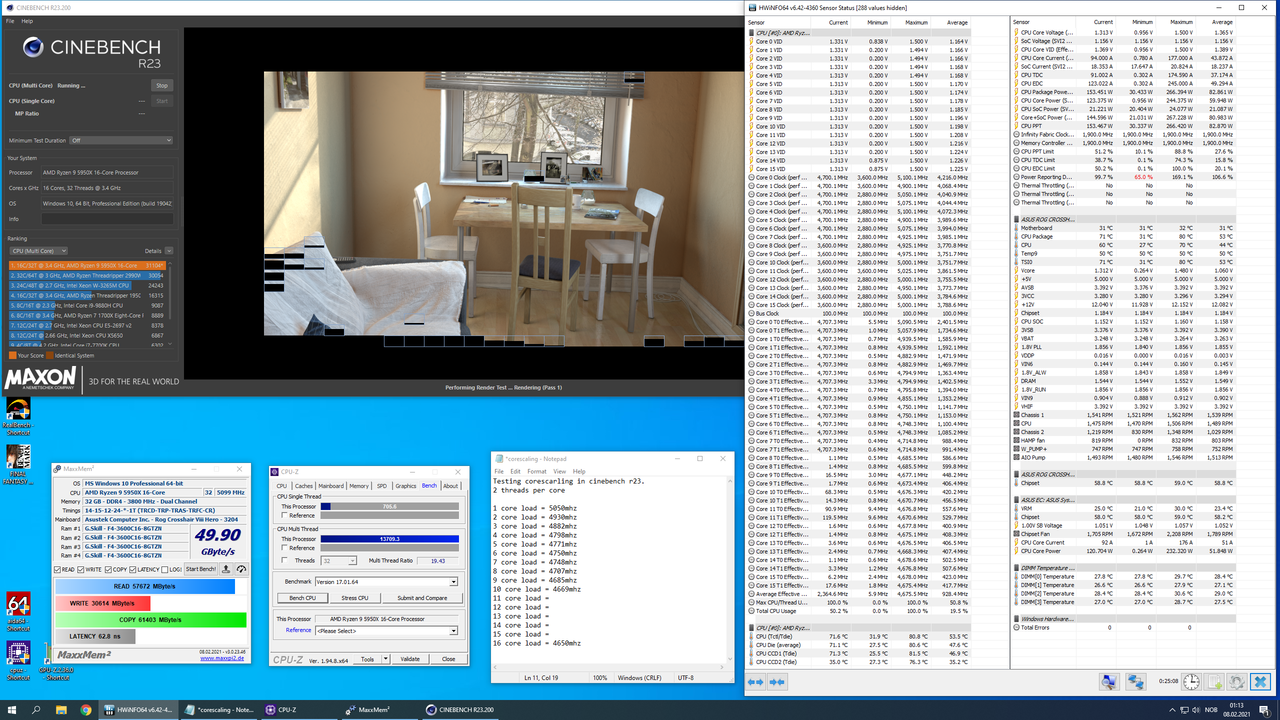Toggle WRITE checkbox in MaxxMem
Screen dimensions: 1280x720
(80, 569)
